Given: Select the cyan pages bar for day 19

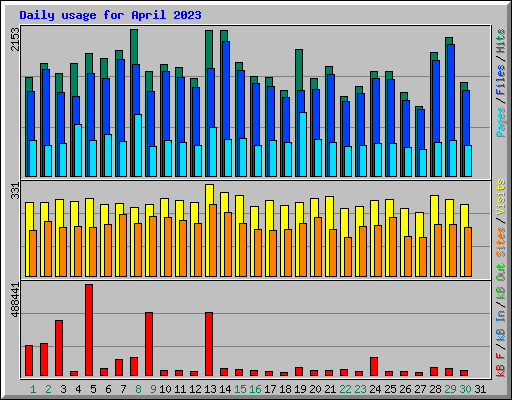Looking at the screenshot, I should pos(303,144).
